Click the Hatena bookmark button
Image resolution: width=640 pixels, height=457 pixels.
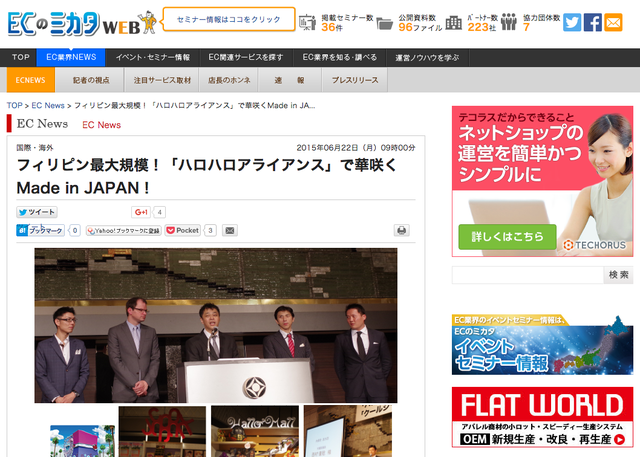tap(40, 231)
